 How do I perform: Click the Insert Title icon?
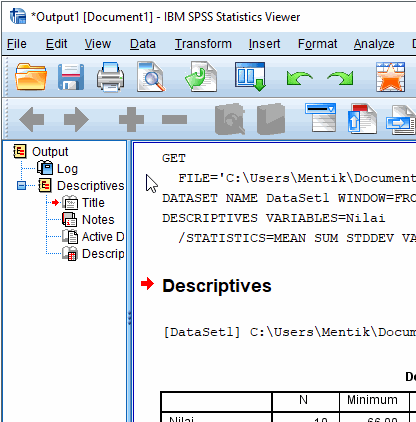coord(362,118)
